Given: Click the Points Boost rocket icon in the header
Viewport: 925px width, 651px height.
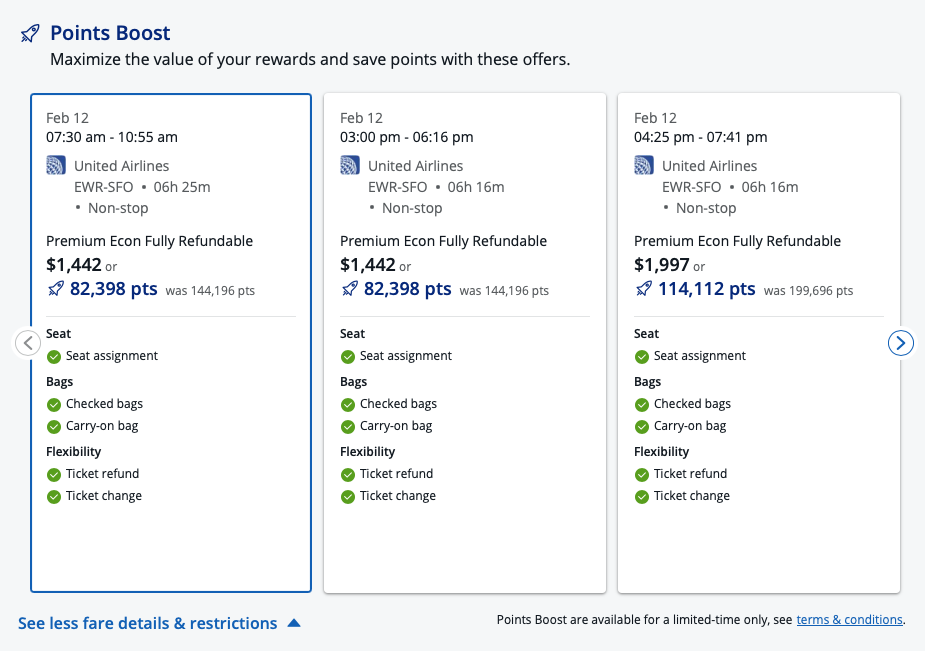Looking at the screenshot, I should coord(30,33).
